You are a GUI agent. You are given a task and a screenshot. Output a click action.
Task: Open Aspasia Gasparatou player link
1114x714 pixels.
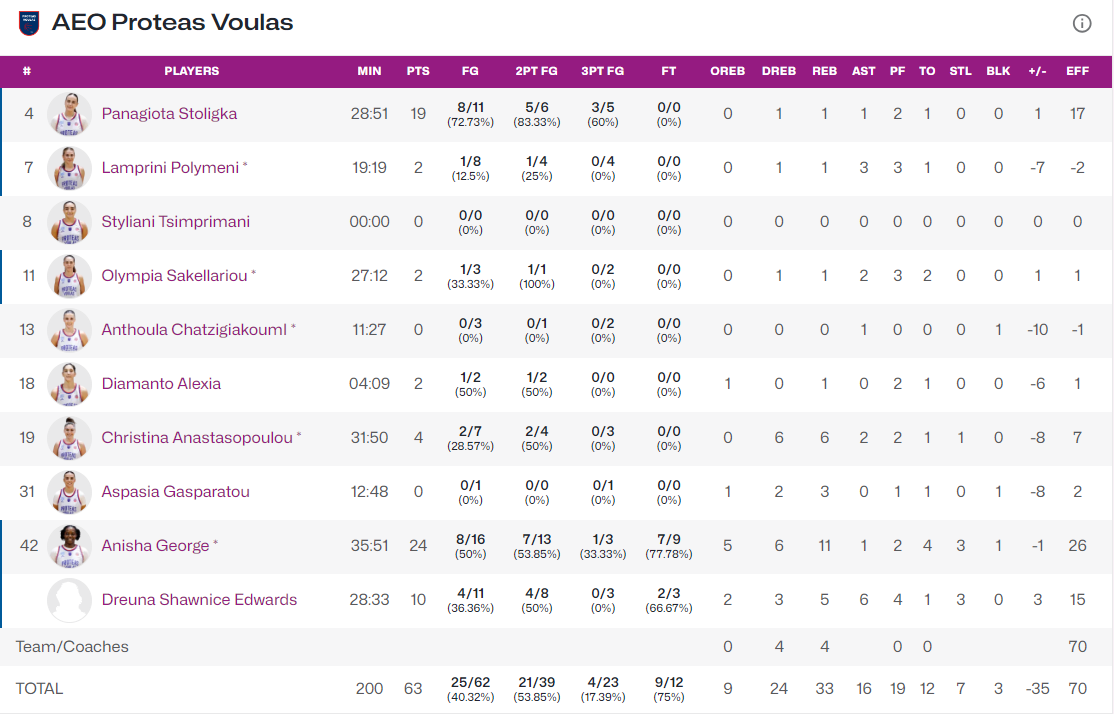tap(175, 492)
